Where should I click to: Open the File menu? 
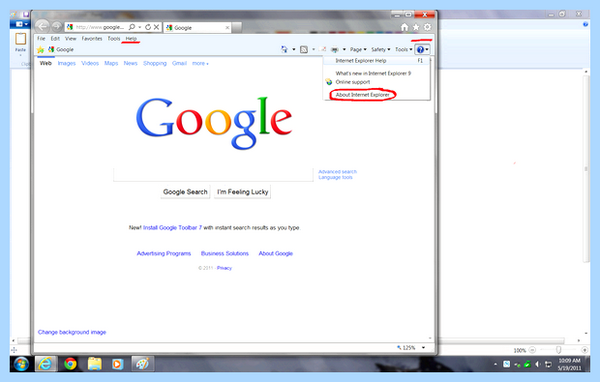click(x=41, y=39)
